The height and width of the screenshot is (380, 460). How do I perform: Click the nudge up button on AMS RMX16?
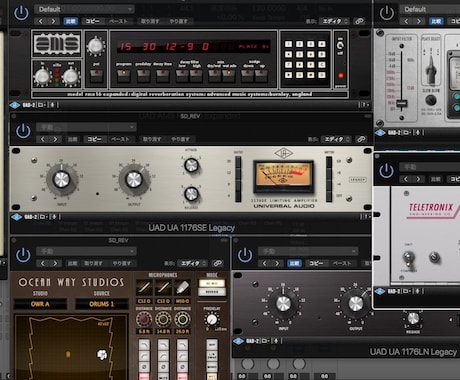click(x=262, y=76)
